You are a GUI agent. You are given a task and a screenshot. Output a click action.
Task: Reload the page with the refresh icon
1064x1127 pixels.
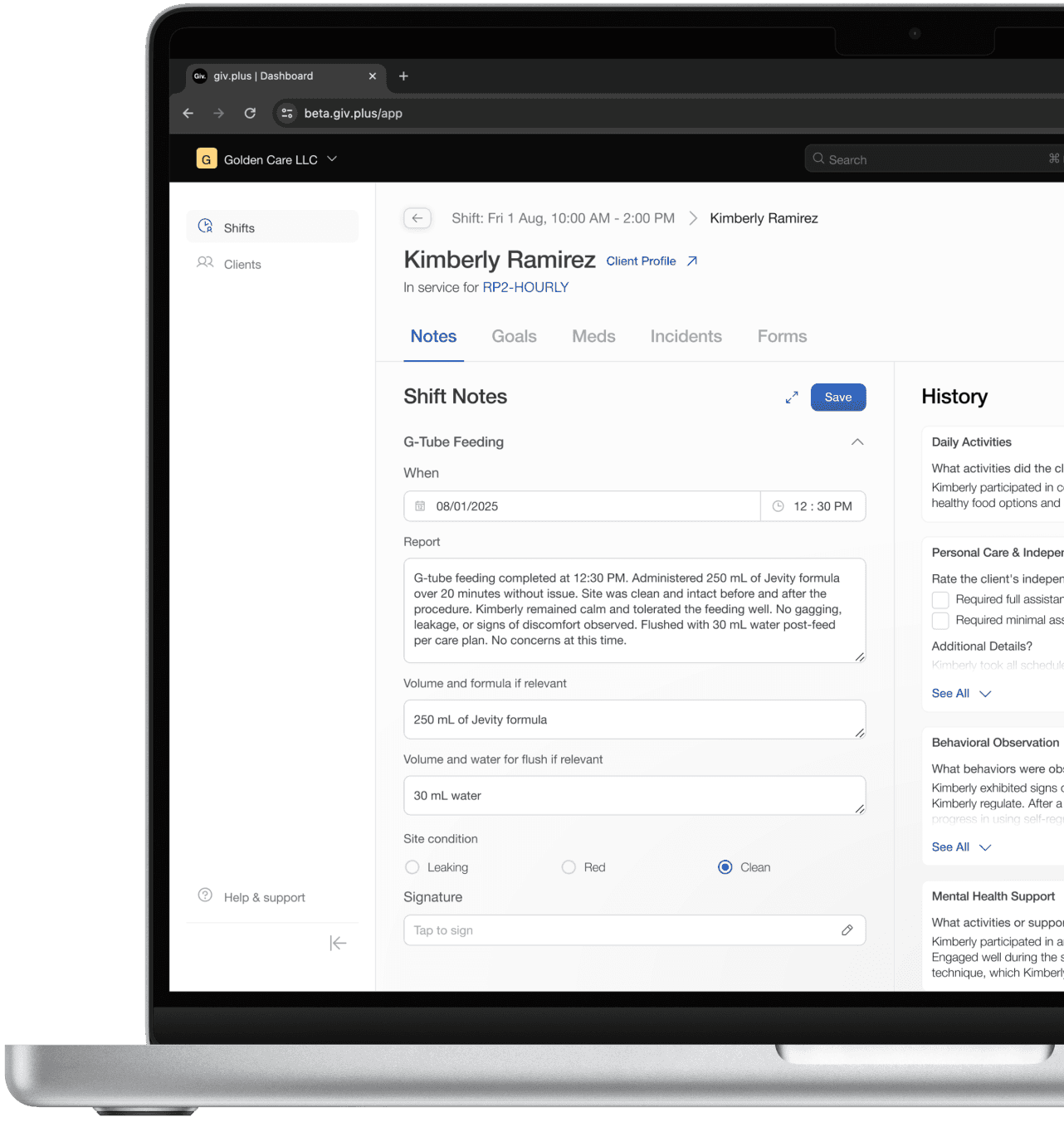click(x=250, y=113)
